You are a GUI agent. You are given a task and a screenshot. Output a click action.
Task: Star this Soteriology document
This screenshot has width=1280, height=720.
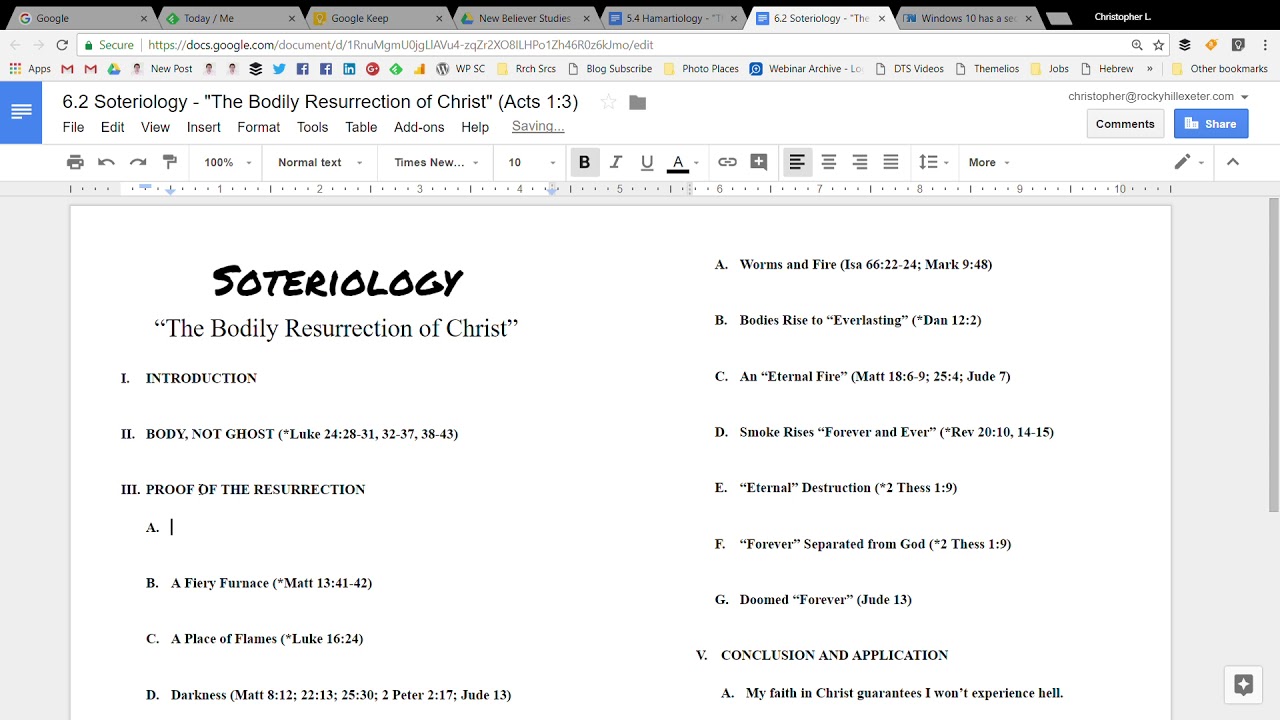click(608, 102)
